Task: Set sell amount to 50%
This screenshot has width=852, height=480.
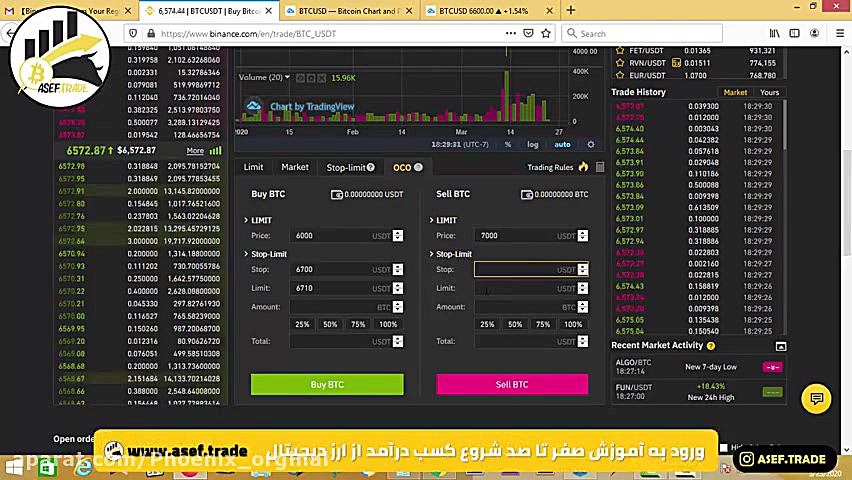Action: point(515,325)
